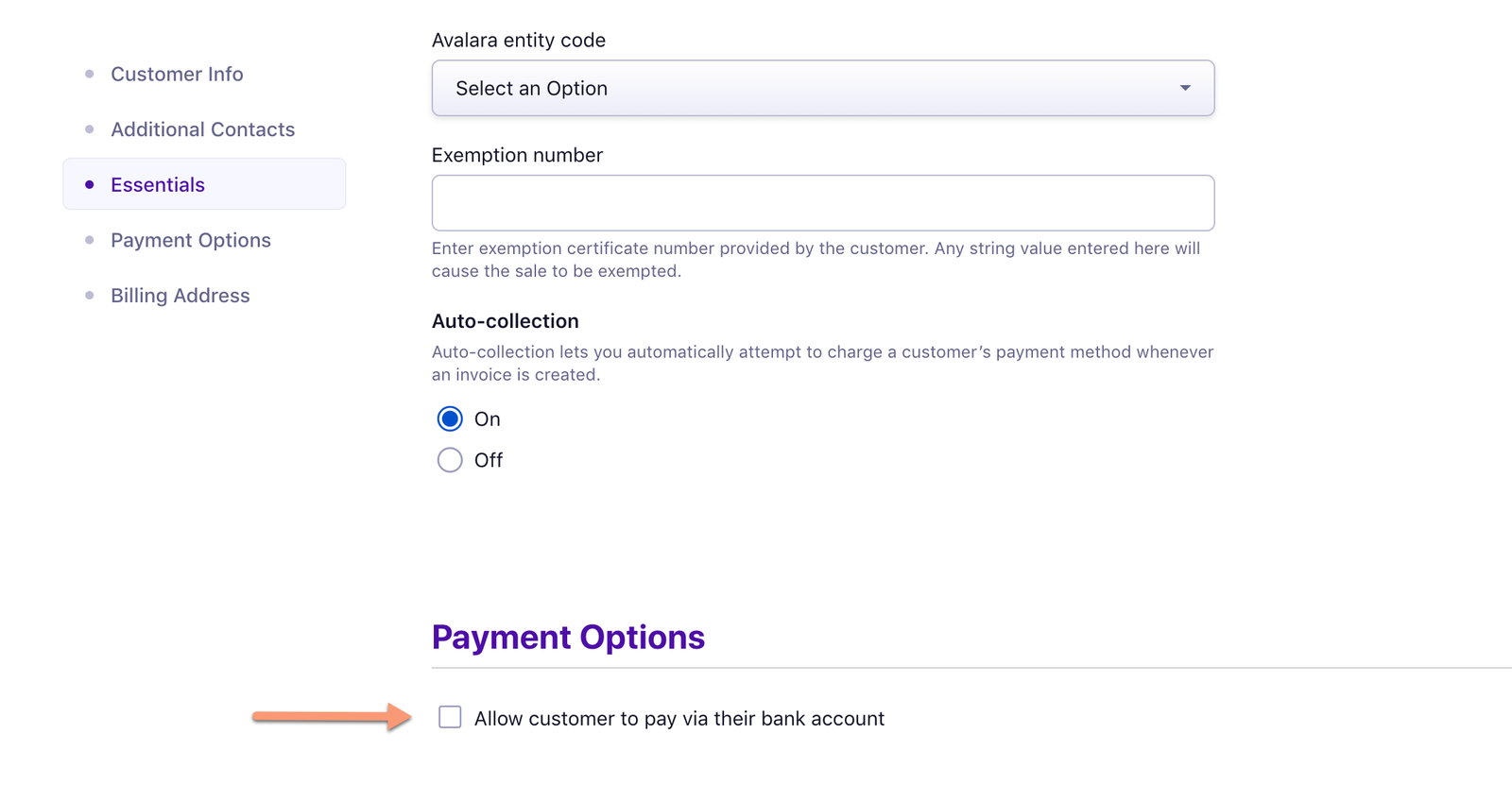Image resolution: width=1512 pixels, height=802 pixels.
Task: Click bullet dot beside Additional Contacts
Action: coord(90,129)
